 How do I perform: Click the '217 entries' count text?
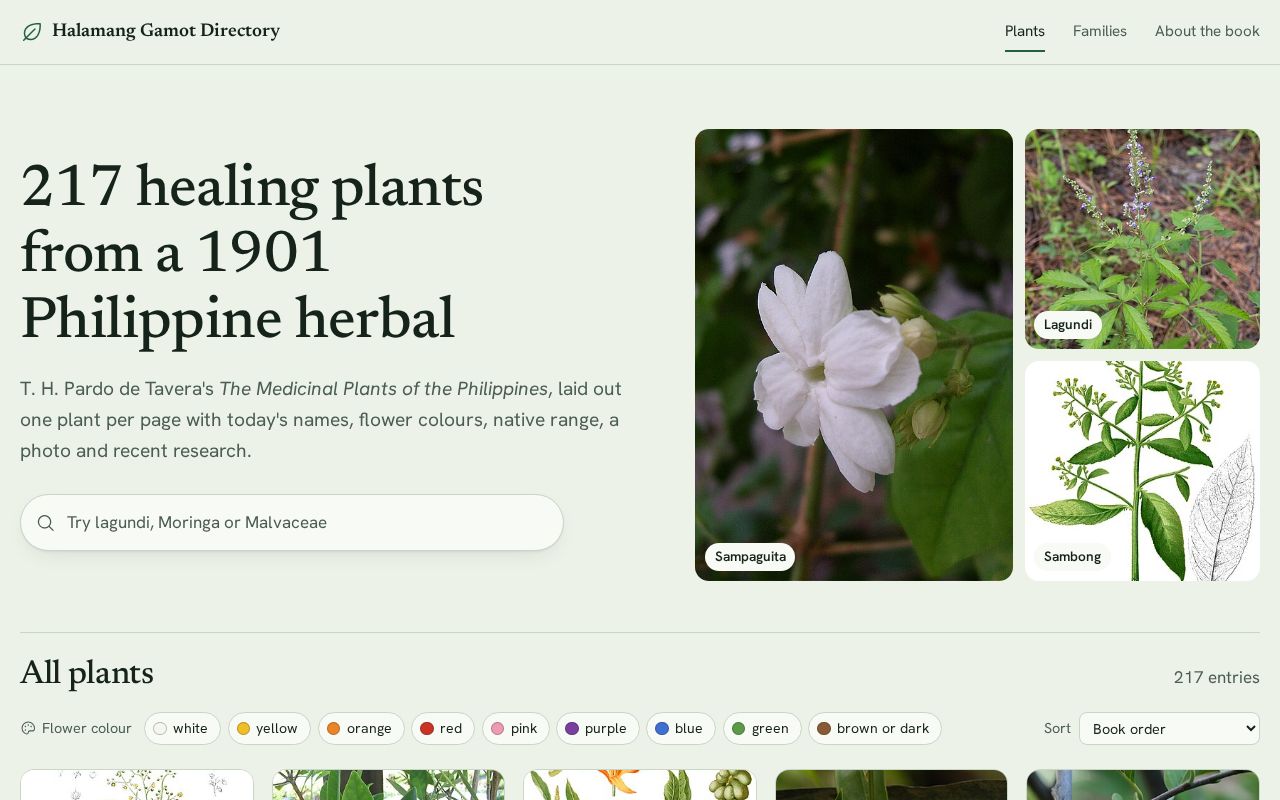[1216, 678]
